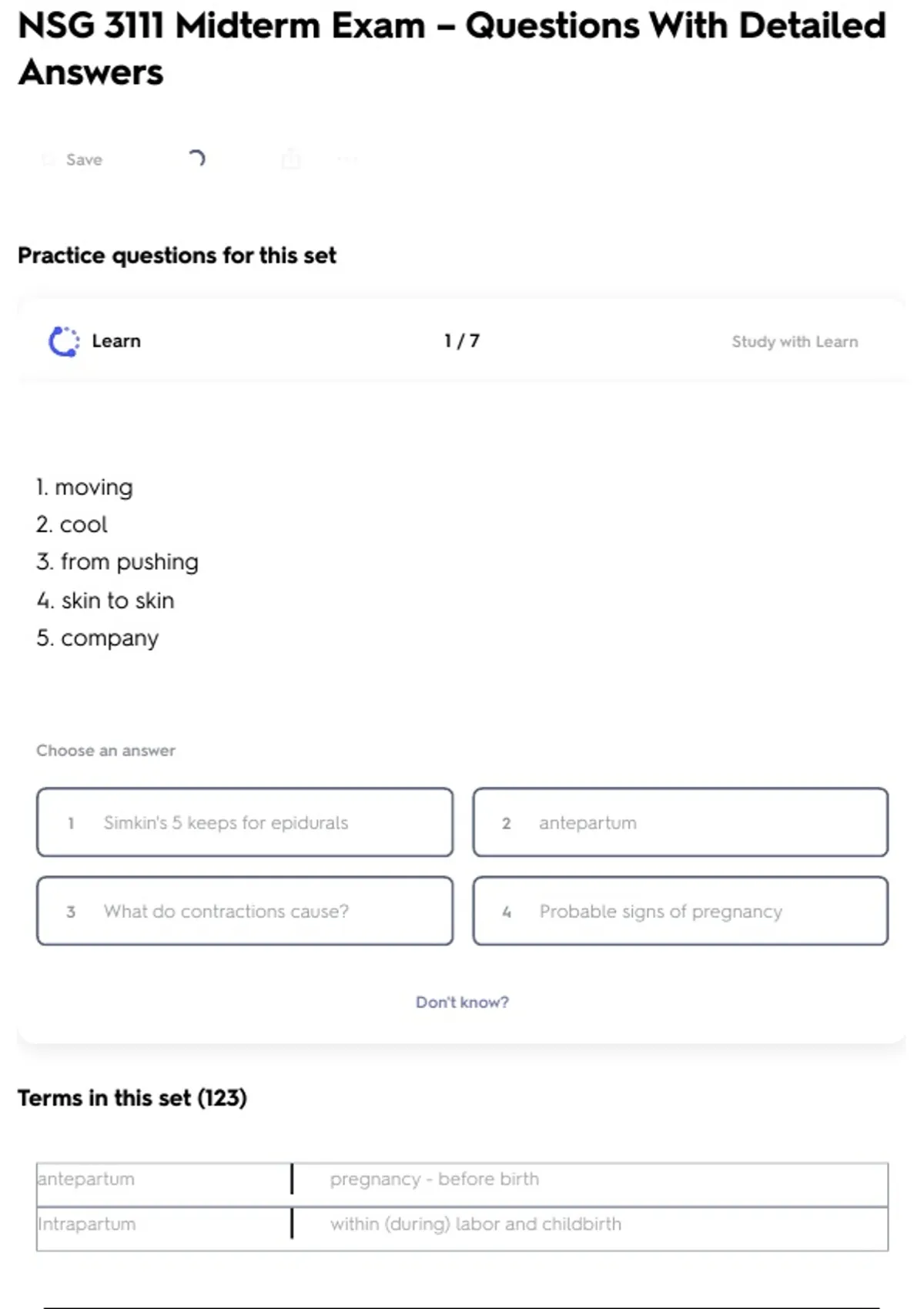
Task: Click the 1 / 7 question counter
Action: 461,341
